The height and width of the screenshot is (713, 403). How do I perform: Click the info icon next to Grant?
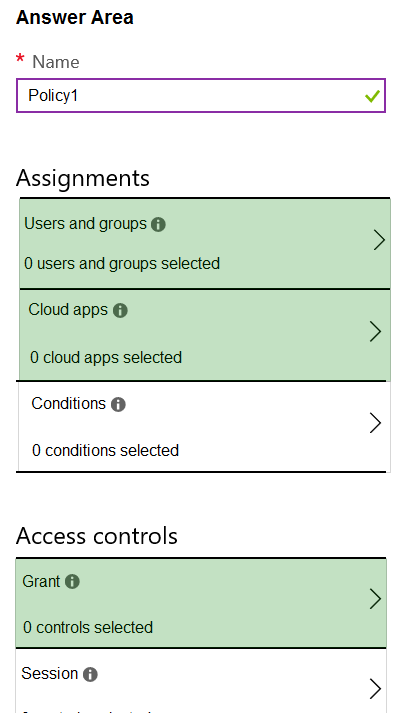72,582
